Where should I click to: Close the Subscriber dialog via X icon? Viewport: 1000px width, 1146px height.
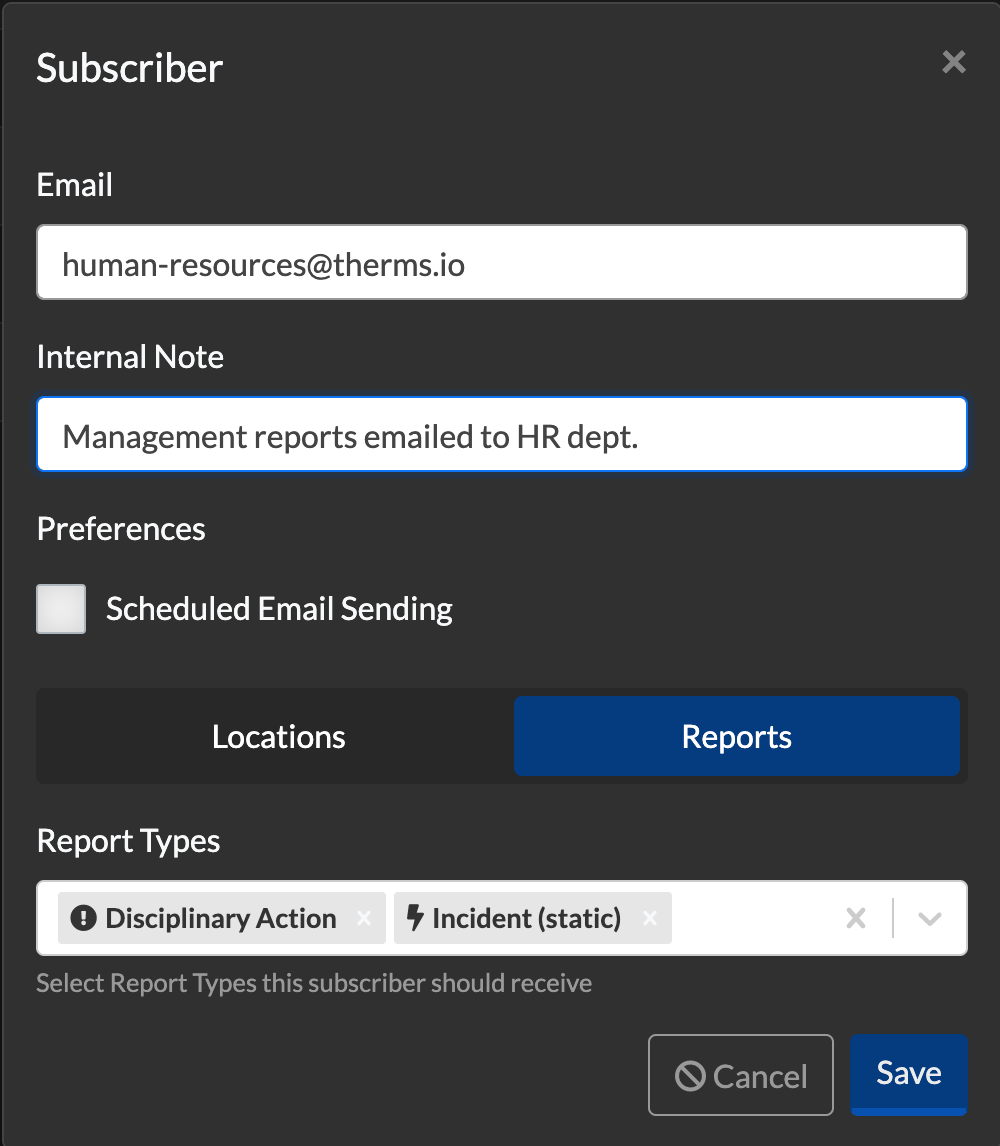[x=953, y=62]
